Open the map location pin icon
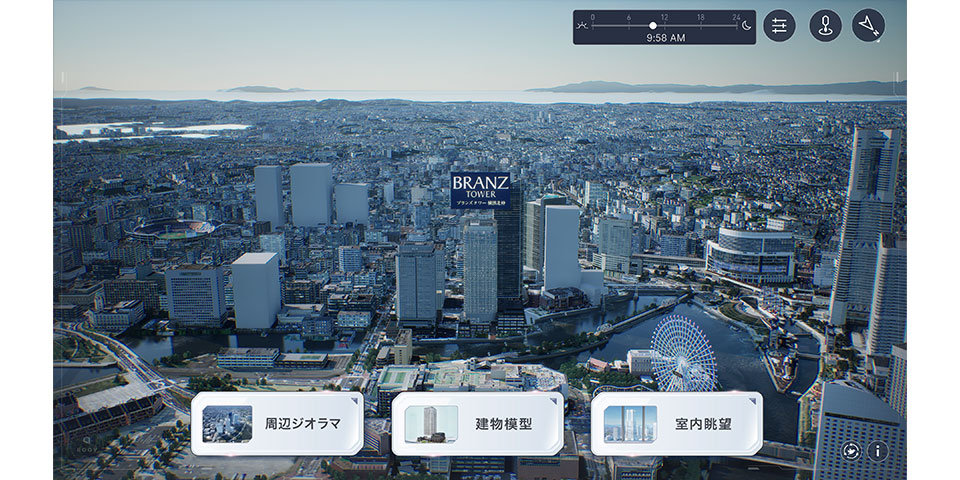The height and width of the screenshot is (480, 960). pyautogui.click(x=825, y=26)
